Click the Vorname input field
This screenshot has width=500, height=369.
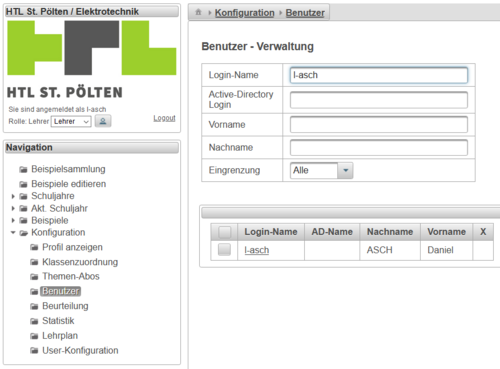pos(379,124)
